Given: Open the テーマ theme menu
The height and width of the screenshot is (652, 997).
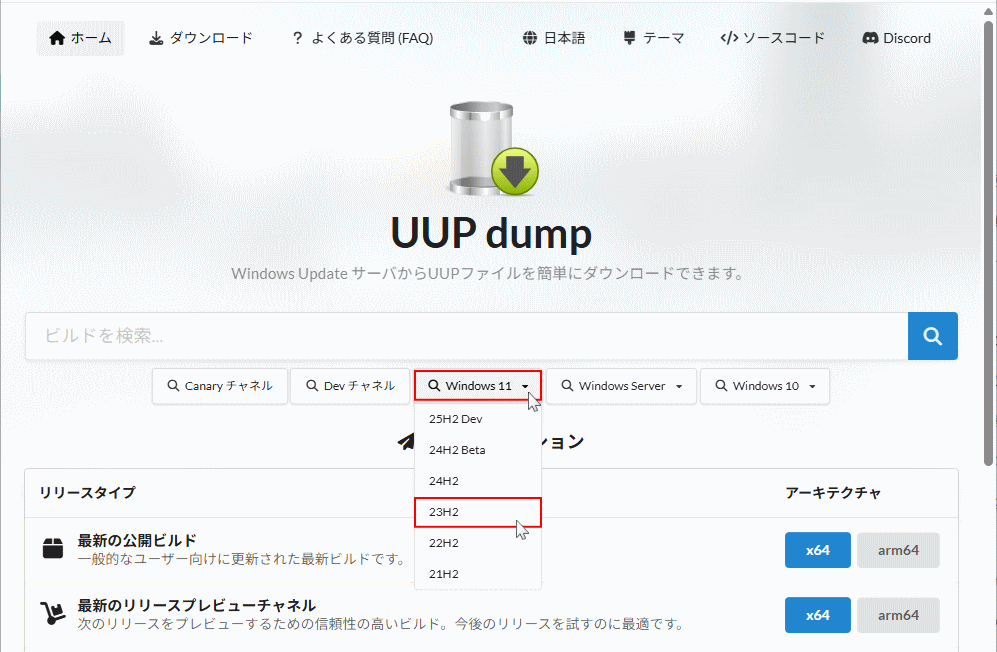Looking at the screenshot, I should [654, 38].
